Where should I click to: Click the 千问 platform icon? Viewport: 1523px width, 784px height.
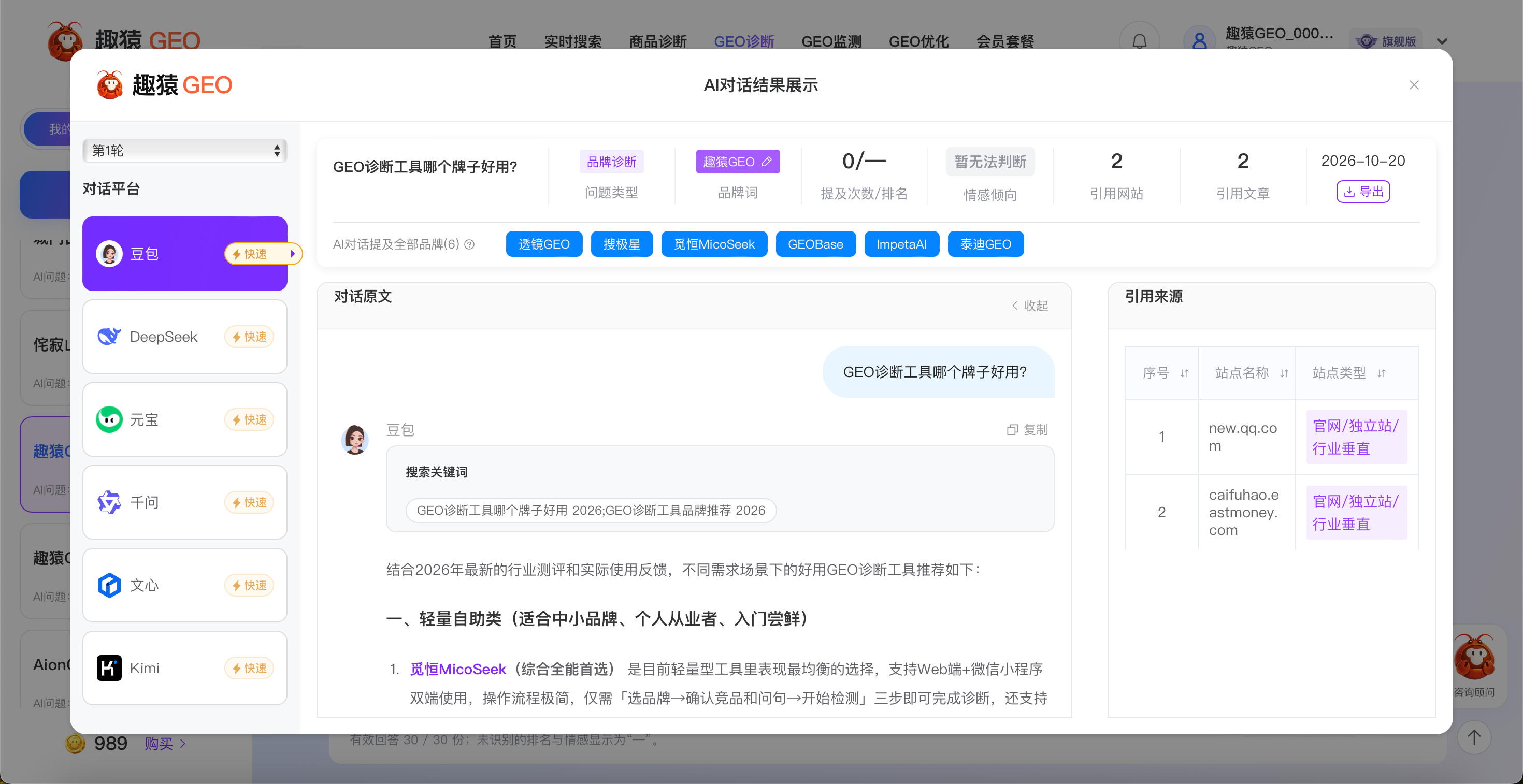pyautogui.click(x=109, y=502)
